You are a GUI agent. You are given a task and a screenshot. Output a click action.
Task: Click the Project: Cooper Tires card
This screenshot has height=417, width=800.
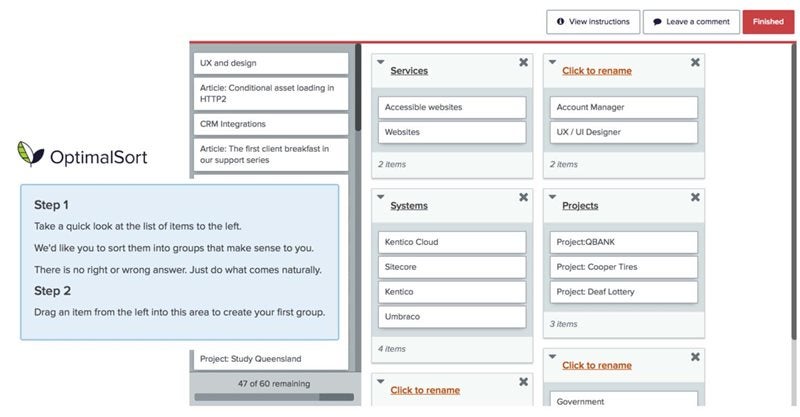pyautogui.click(x=624, y=267)
